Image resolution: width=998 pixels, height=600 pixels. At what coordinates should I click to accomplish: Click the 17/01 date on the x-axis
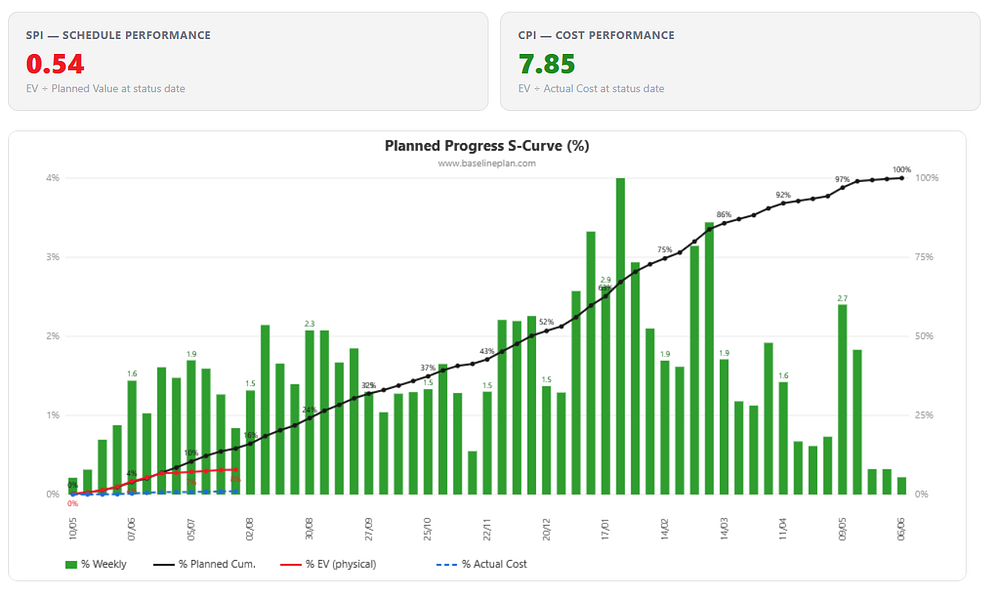pos(605,529)
